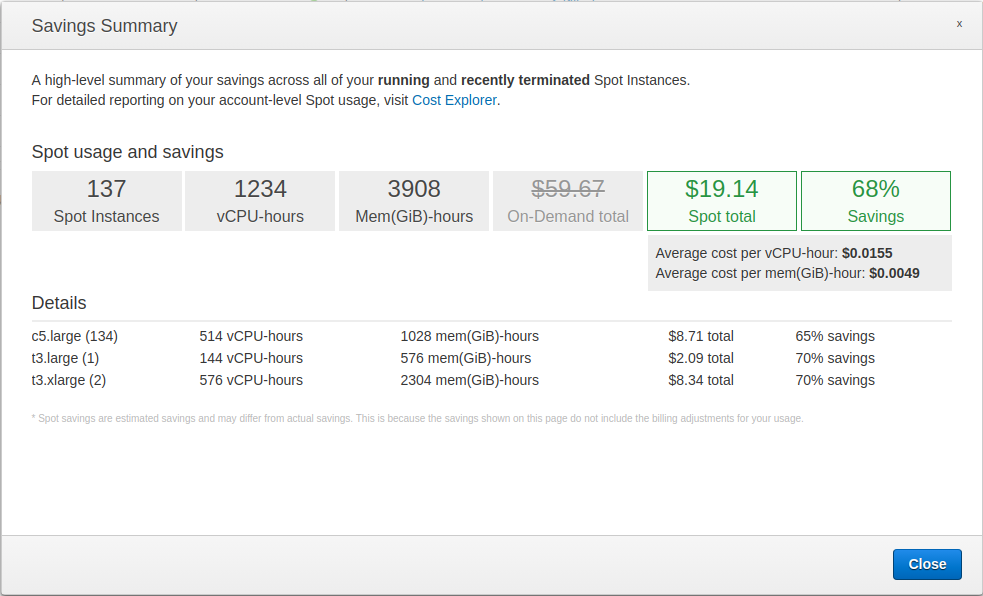The image size is (983, 596).
Task: Click the $8.71 total value
Action: [700, 336]
